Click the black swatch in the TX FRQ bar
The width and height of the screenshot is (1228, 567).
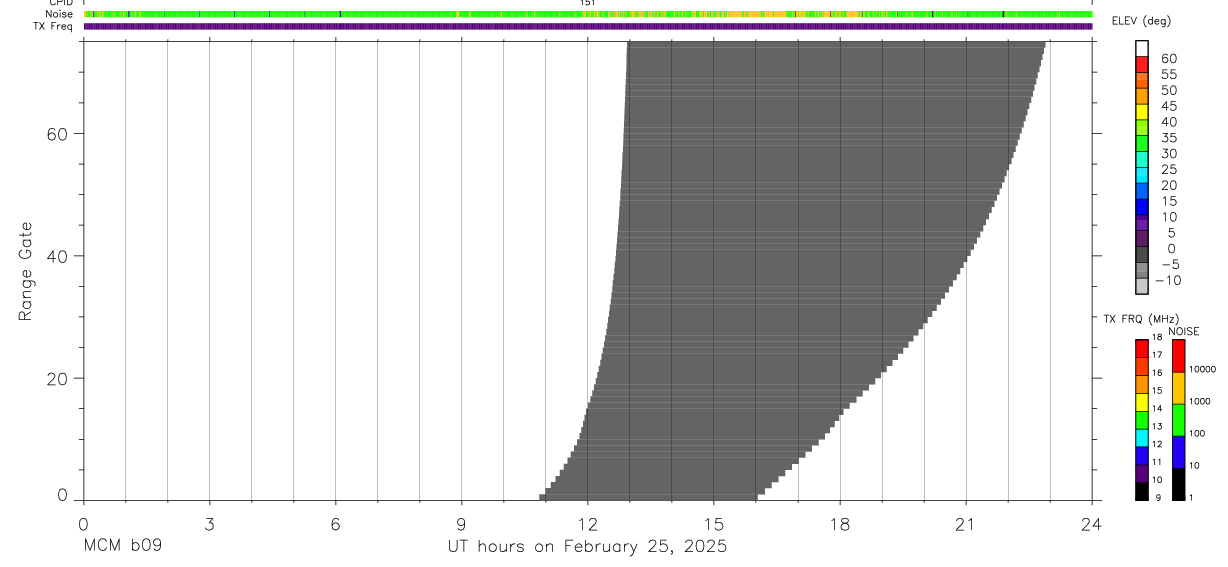click(x=1141, y=491)
